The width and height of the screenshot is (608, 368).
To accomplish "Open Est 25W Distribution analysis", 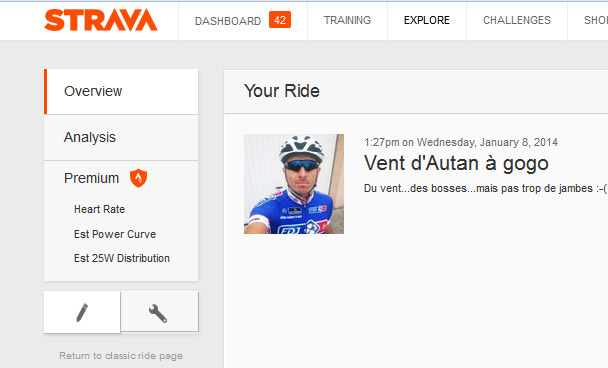I will pos(122,258).
